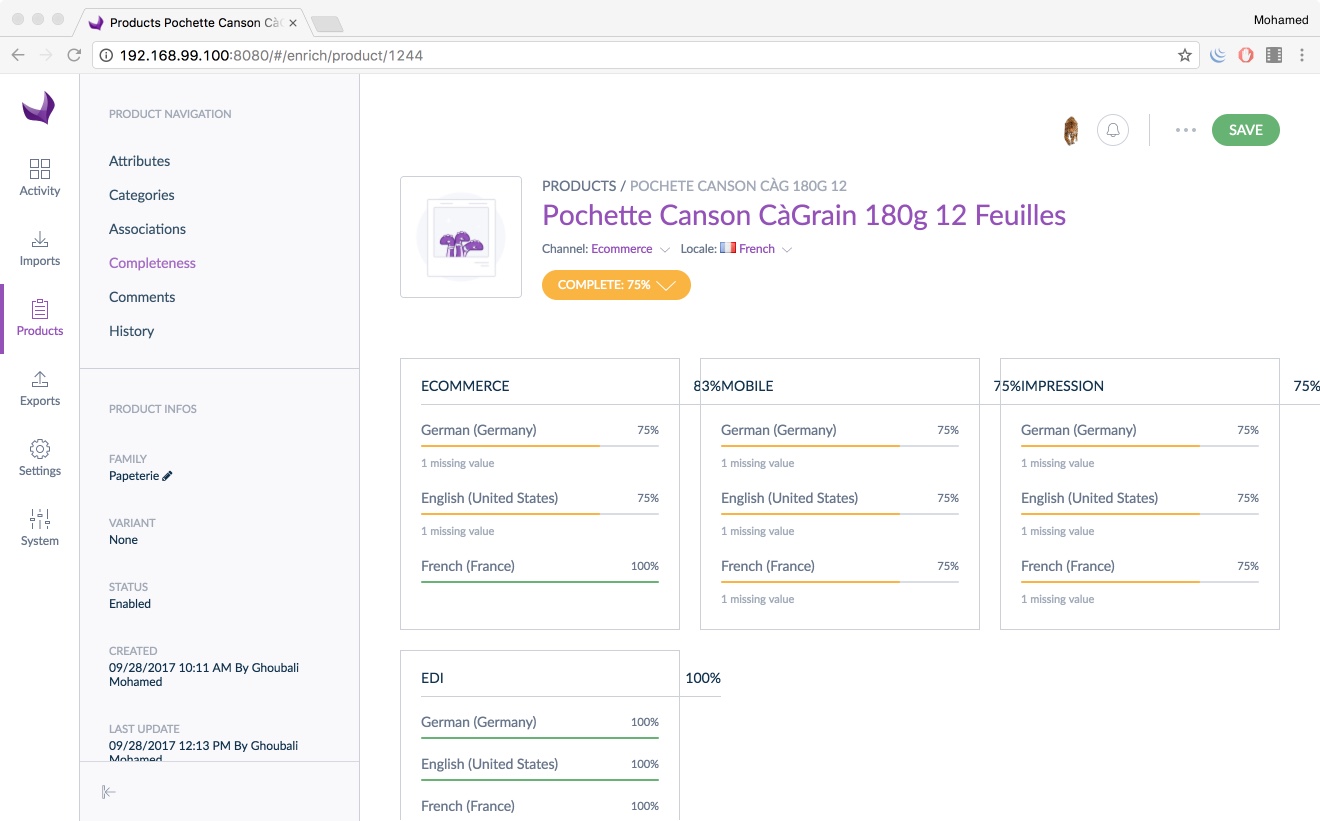Screen dimensions: 1320x821
Task: Switch to the Attributes section
Action: tap(139, 161)
